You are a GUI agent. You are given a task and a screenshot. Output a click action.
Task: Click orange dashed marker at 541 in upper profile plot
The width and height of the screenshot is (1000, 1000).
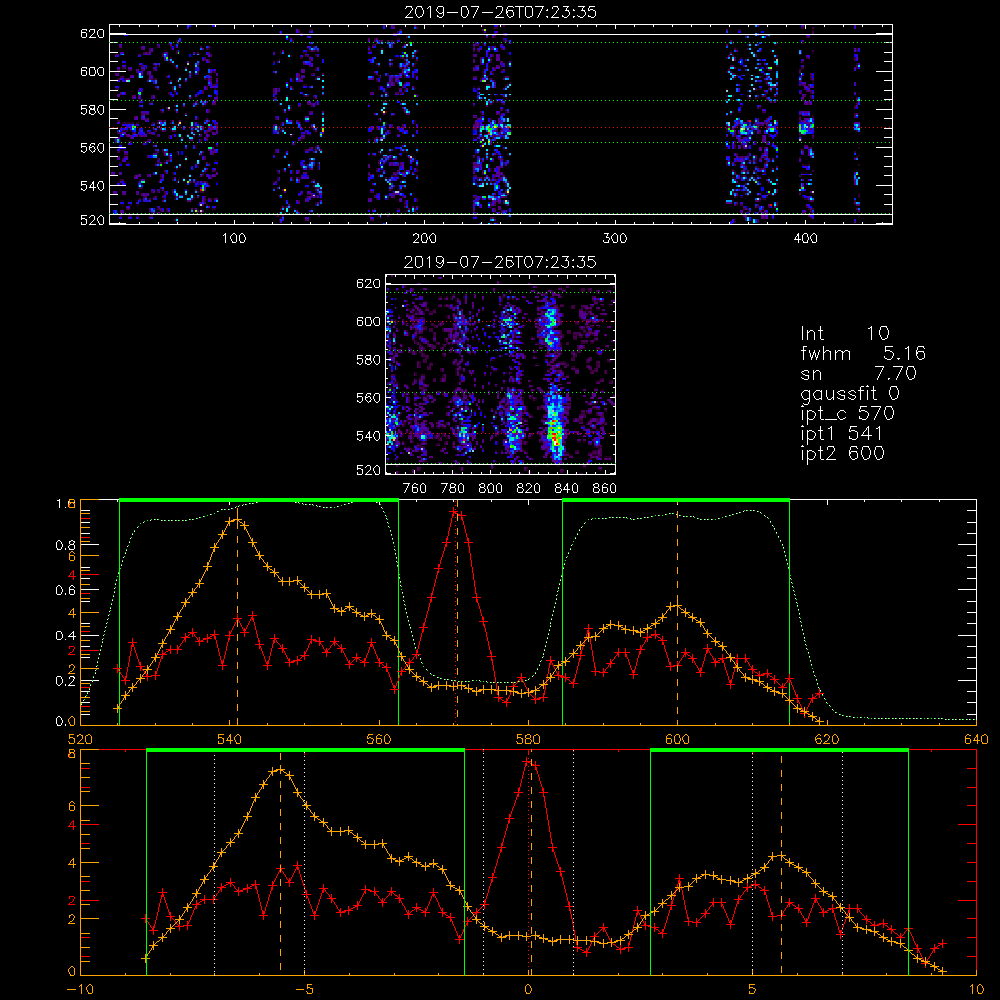[237, 615]
